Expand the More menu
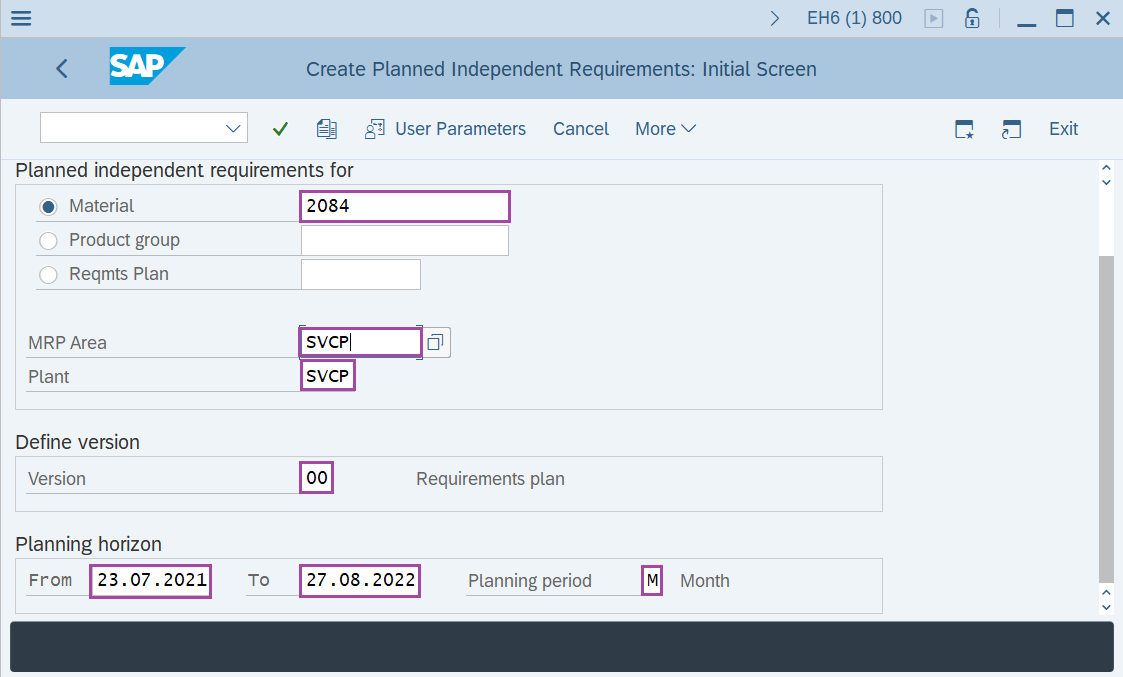This screenshot has height=677, width=1123. 665,129
